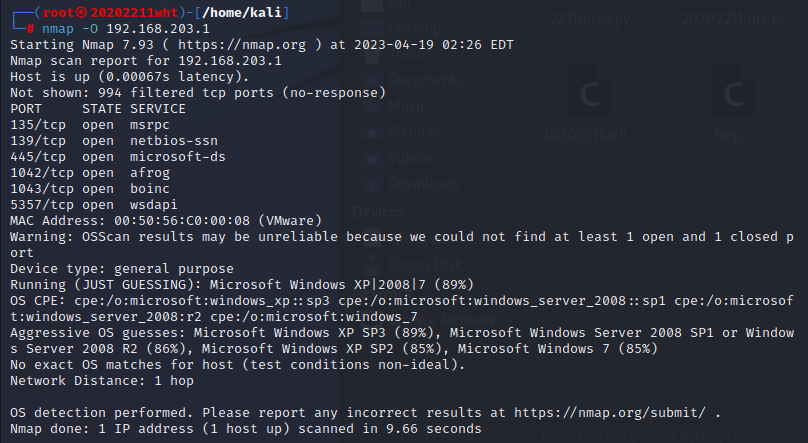Screen dimensions: 808x443
Task: Go to the Music folder in sidebar
Action: coord(406,106)
